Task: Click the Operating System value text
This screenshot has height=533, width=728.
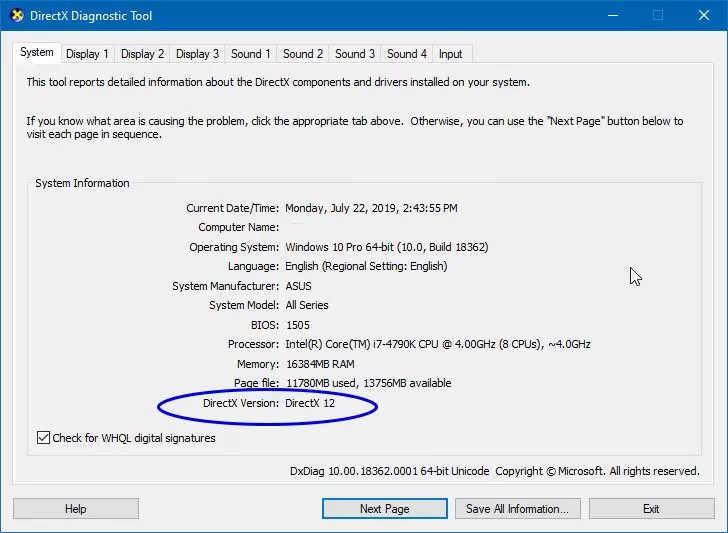Action: tap(386, 247)
